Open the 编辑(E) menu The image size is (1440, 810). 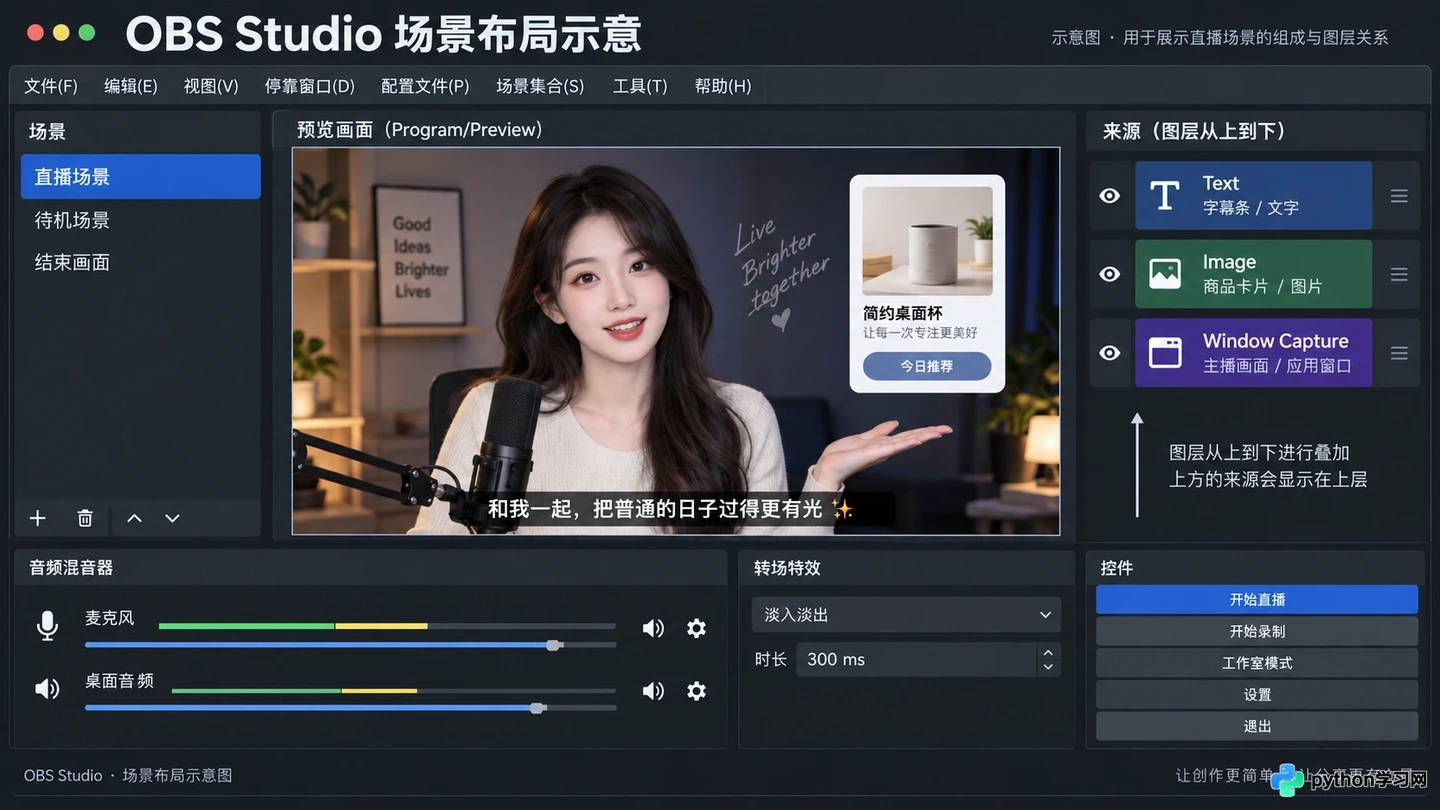tap(131, 86)
